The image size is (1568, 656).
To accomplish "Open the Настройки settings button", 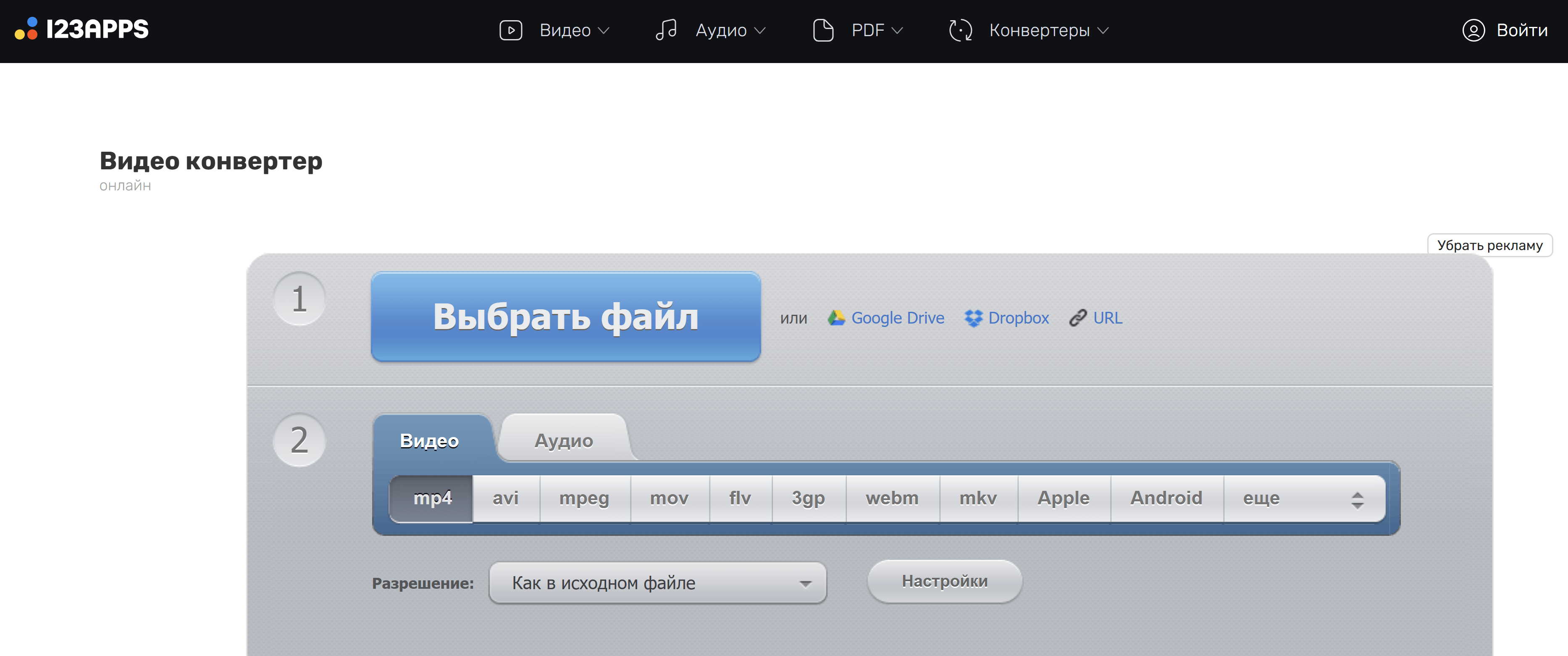I will point(944,581).
